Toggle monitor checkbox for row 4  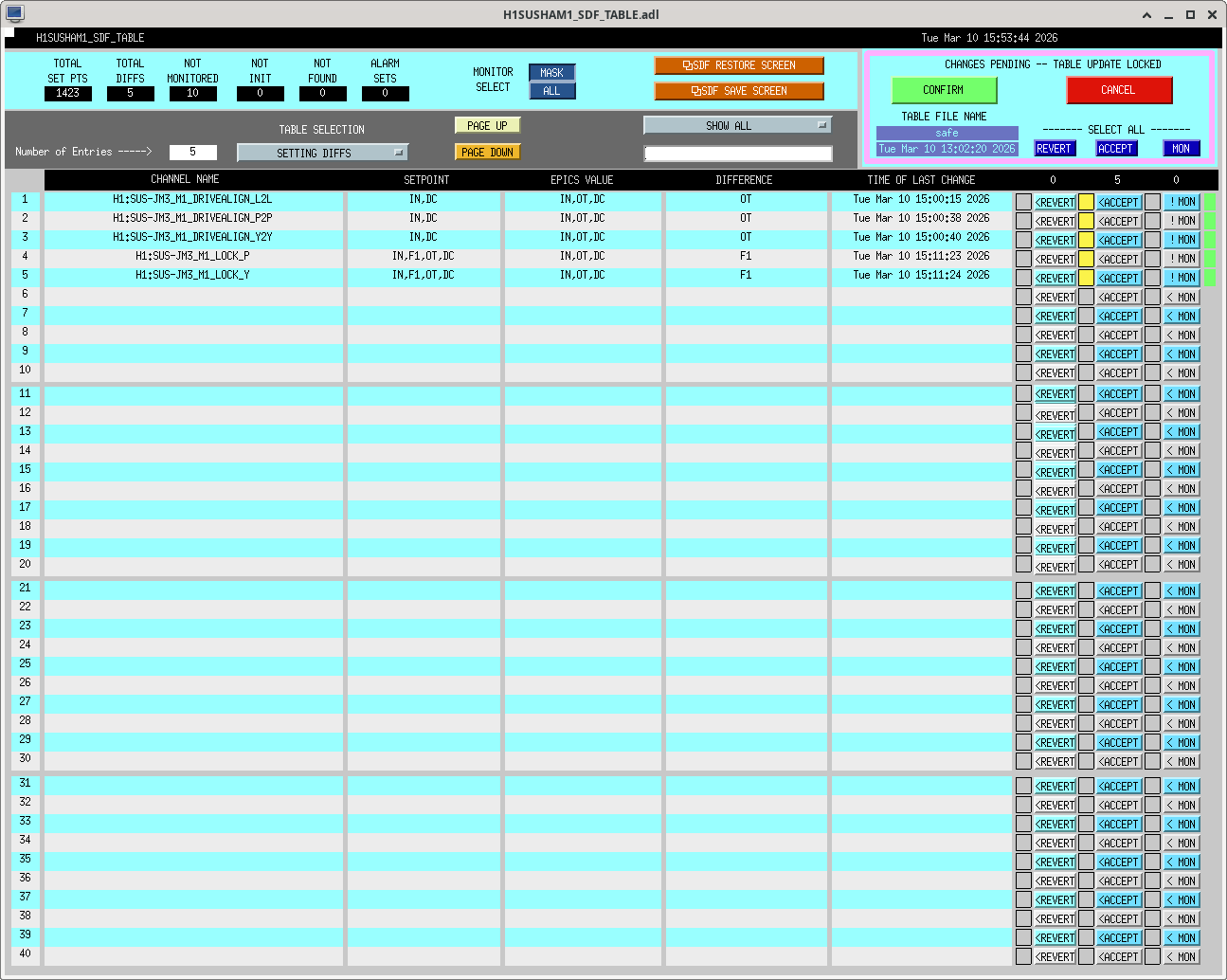point(1152,259)
